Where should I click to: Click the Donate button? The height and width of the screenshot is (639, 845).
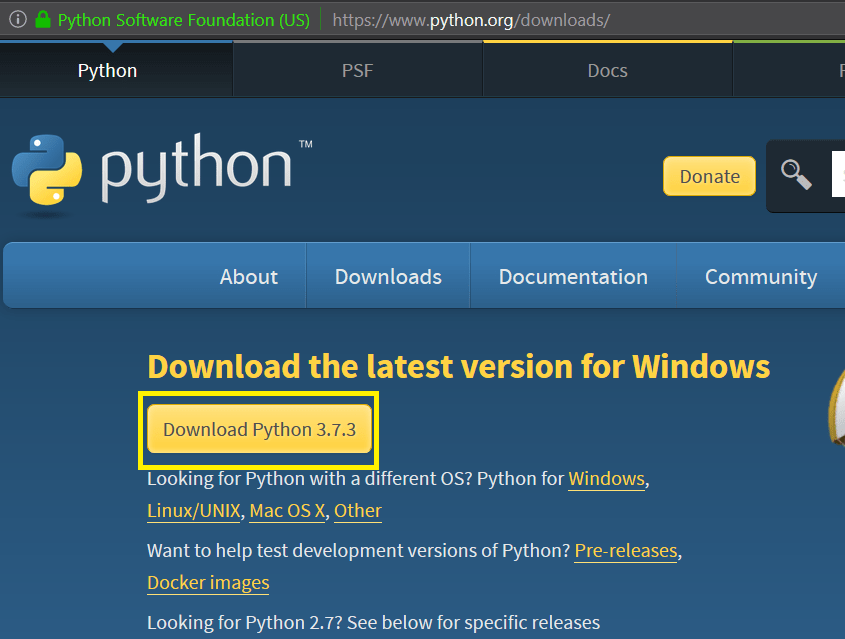tap(709, 176)
